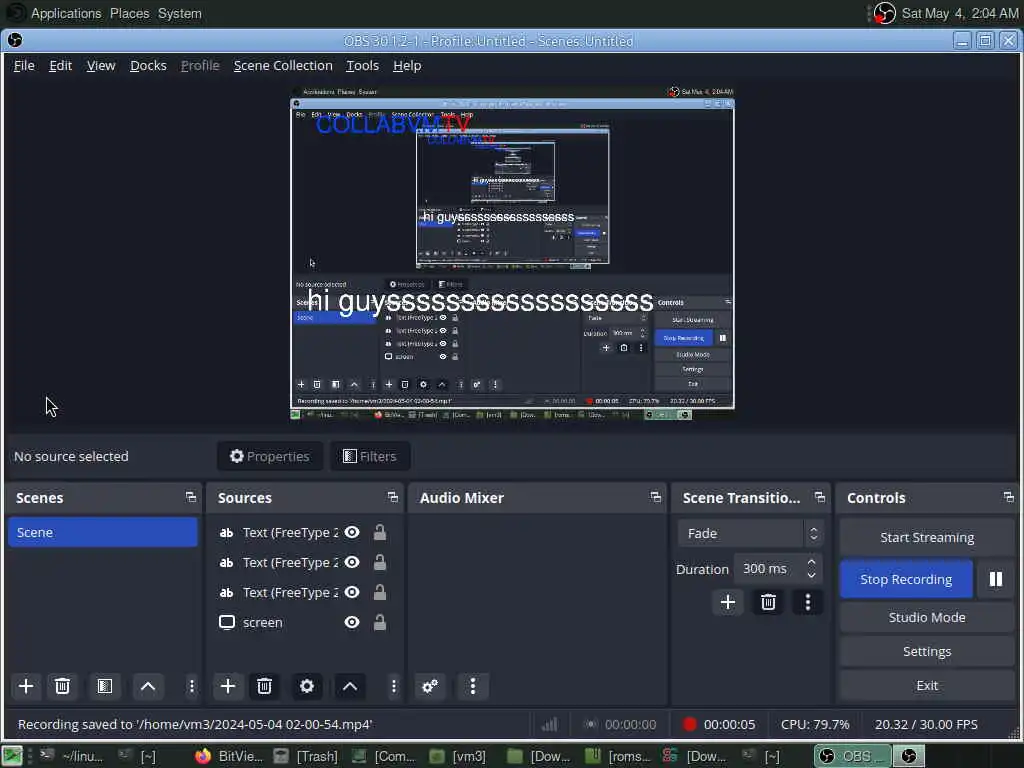Viewport: 1024px width, 768px height.
Task: Open Audio Mixer menu dots
Action: pos(473,686)
